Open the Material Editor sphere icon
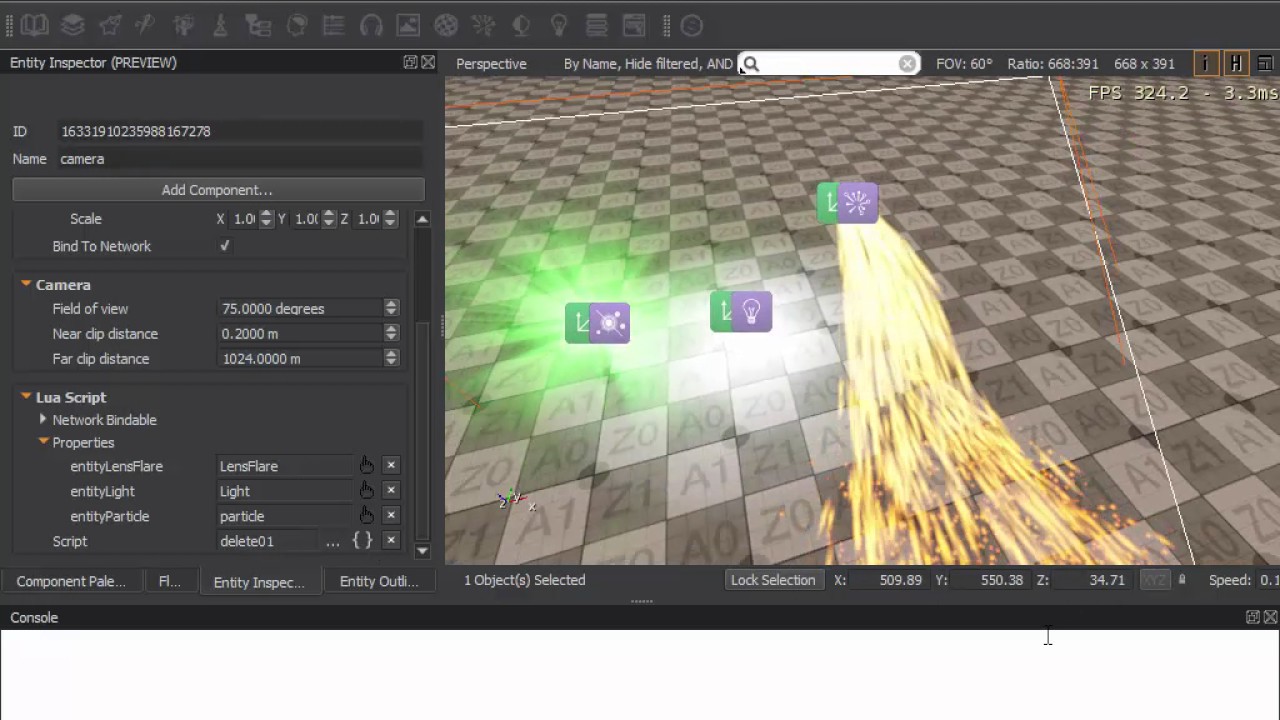The height and width of the screenshot is (720, 1280). (446, 26)
